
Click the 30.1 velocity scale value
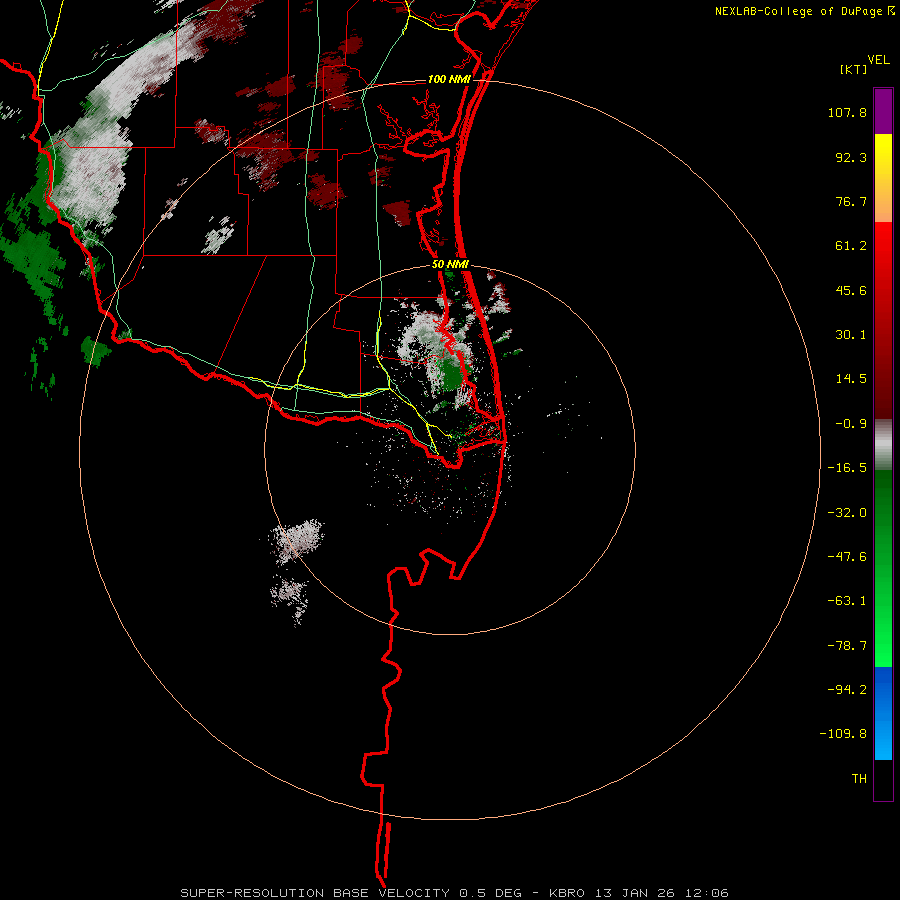tap(851, 335)
